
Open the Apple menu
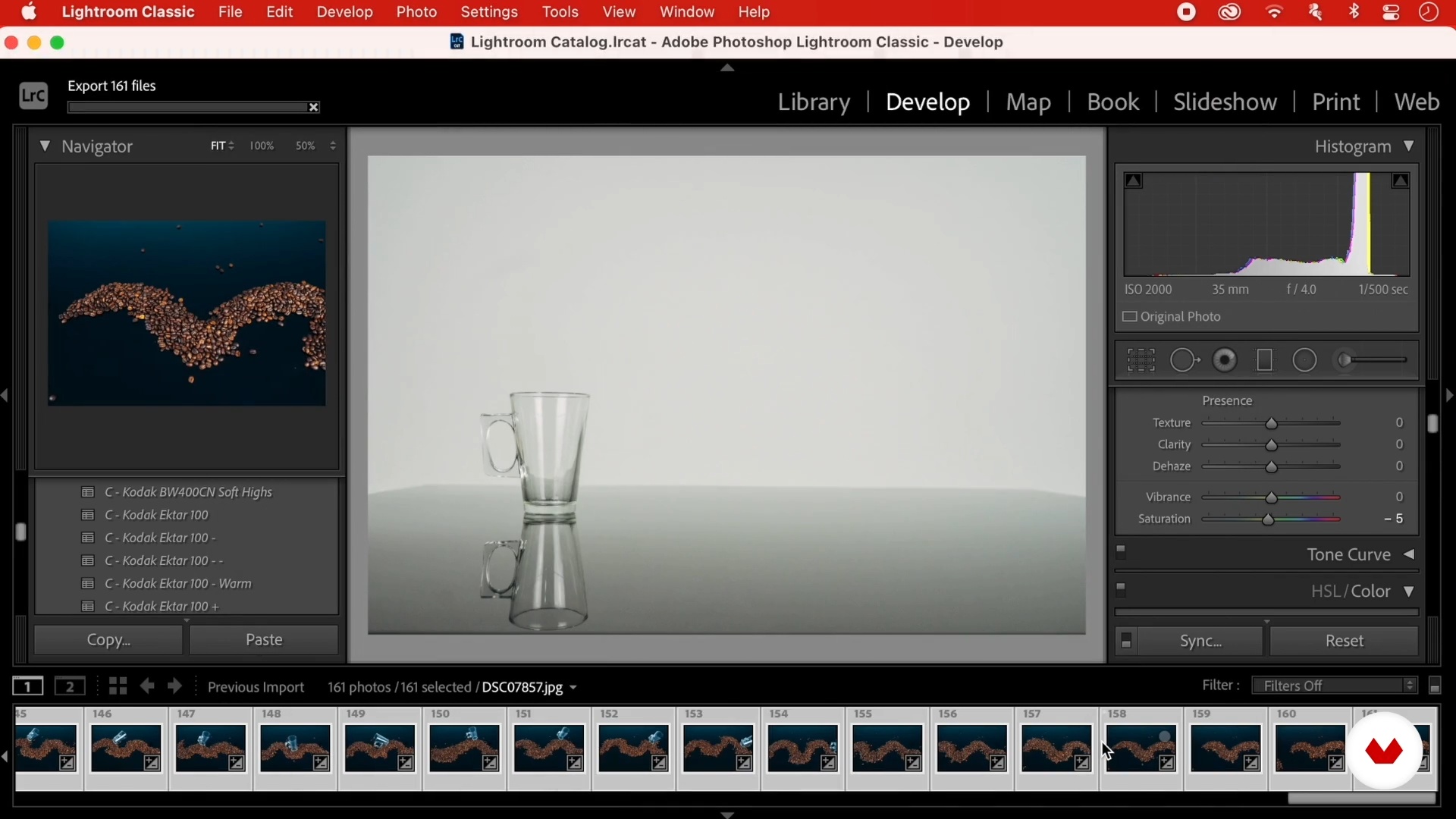(29, 12)
